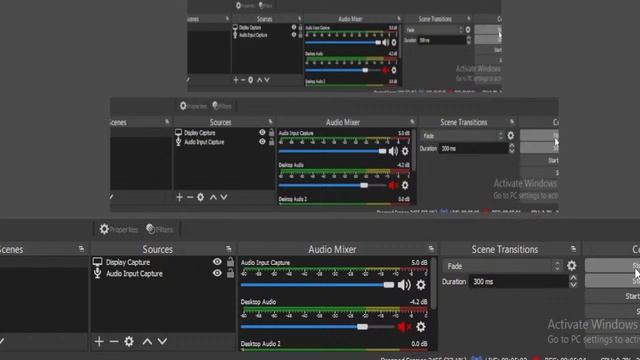Open Desktop Audio settings gear in largest mixer
The height and width of the screenshot is (360, 640).
(x=421, y=327)
